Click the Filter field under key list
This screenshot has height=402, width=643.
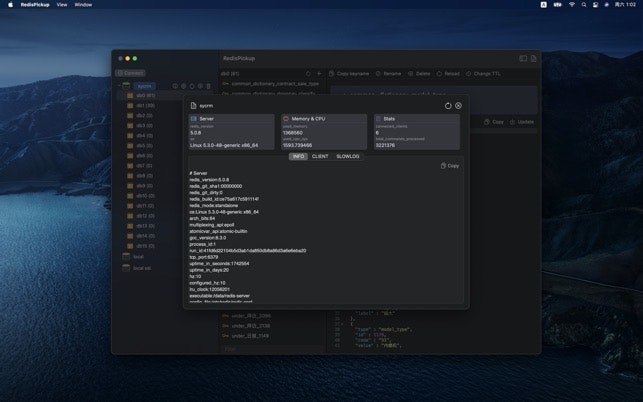272,349
